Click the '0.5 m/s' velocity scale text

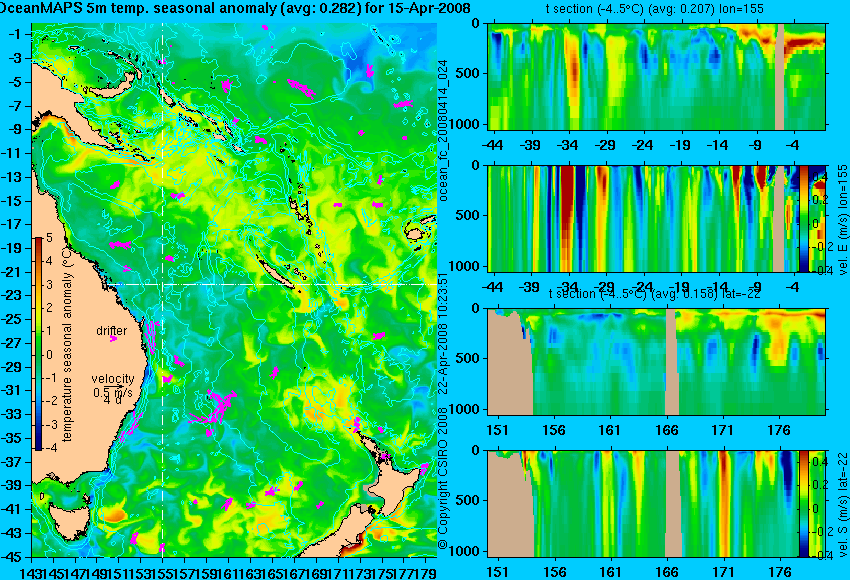click(113, 391)
